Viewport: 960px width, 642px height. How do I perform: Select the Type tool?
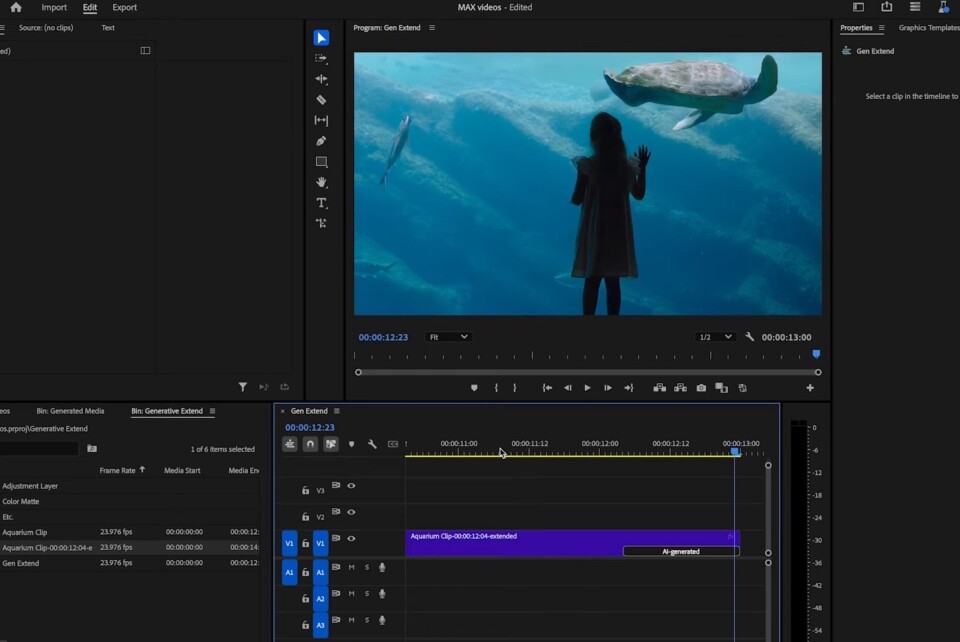321,203
